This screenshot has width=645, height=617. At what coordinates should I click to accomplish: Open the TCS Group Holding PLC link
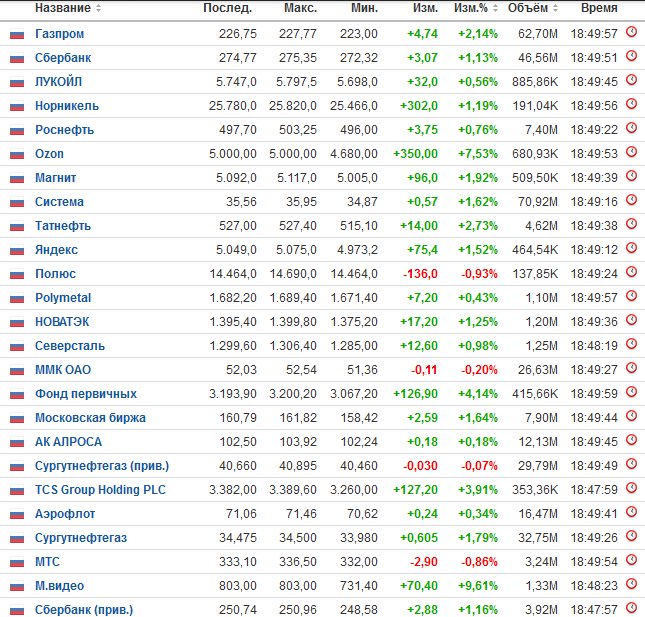point(100,489)
